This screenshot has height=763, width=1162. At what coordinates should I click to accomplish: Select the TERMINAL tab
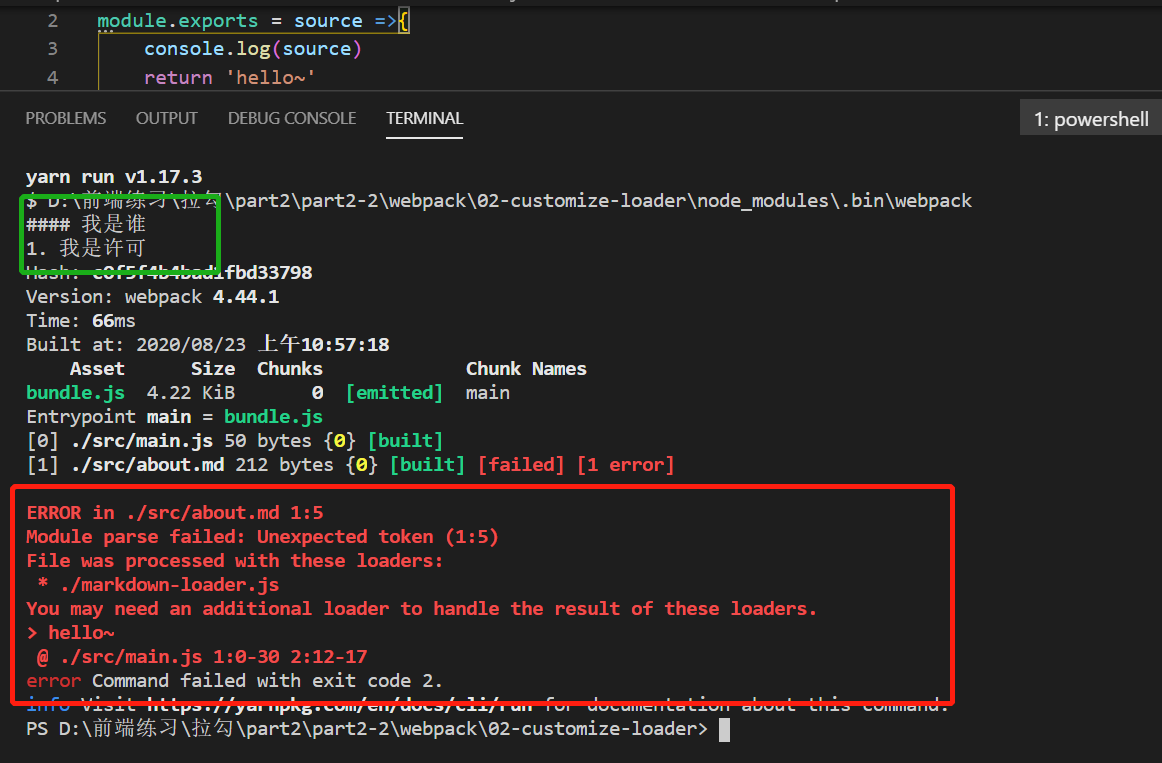(x=425, y=119)
